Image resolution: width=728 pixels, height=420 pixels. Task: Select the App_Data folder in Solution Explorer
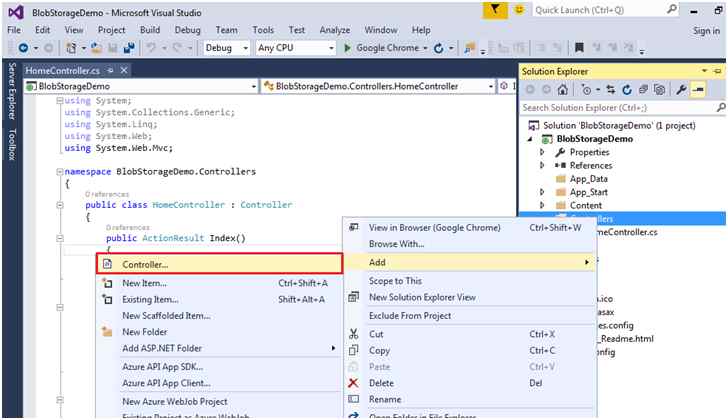pos(589,179)
